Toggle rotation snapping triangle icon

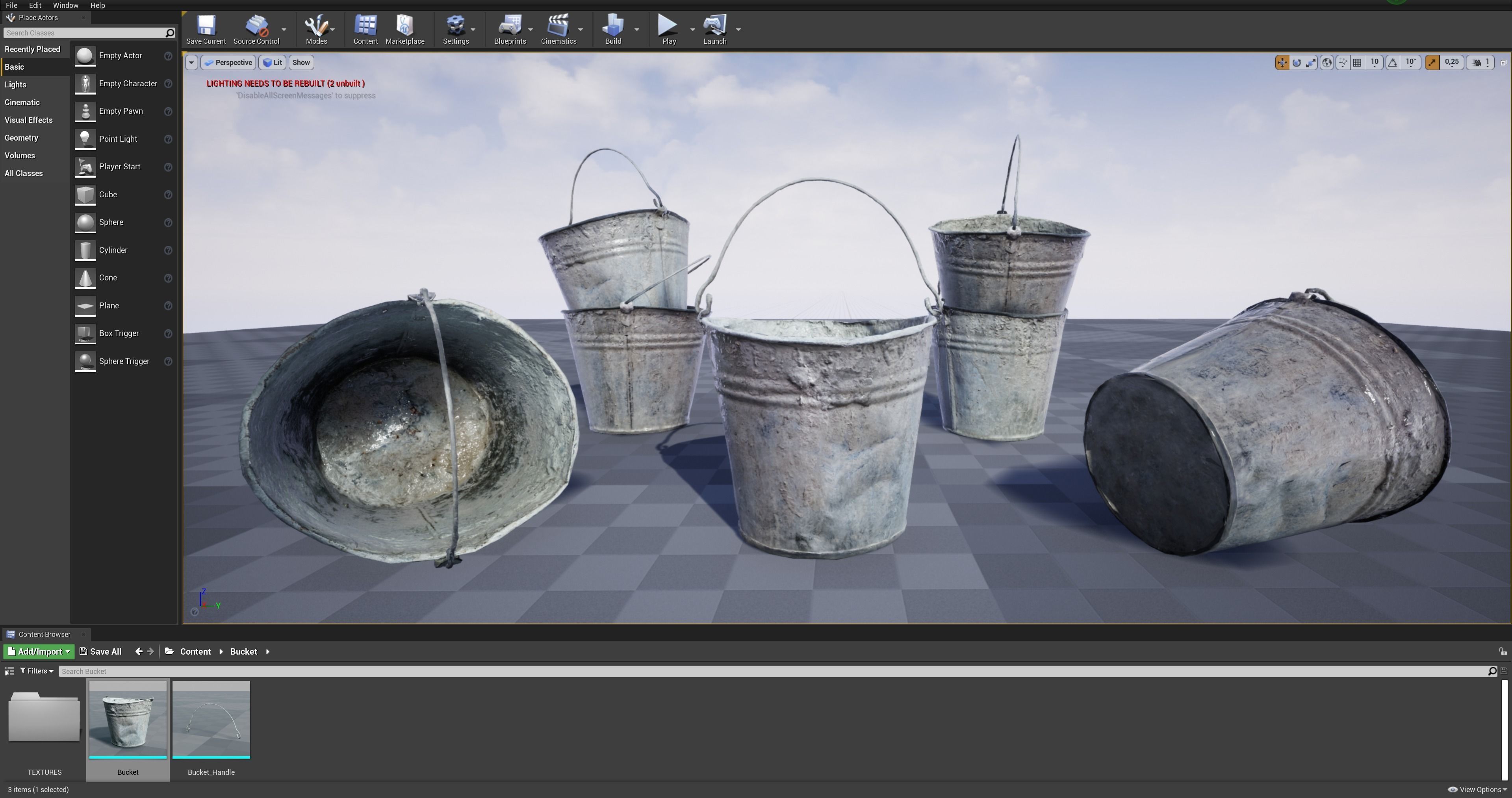(1392, 63)
